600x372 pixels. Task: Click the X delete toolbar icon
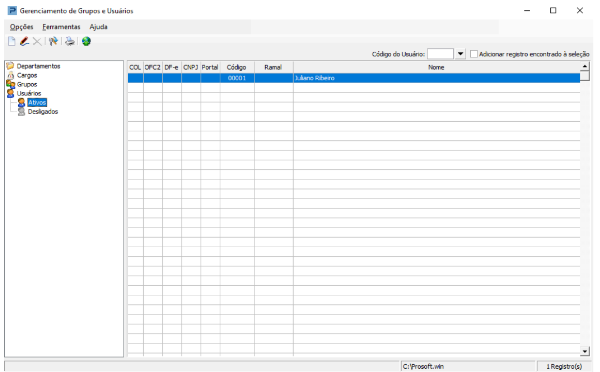[37, 41]
